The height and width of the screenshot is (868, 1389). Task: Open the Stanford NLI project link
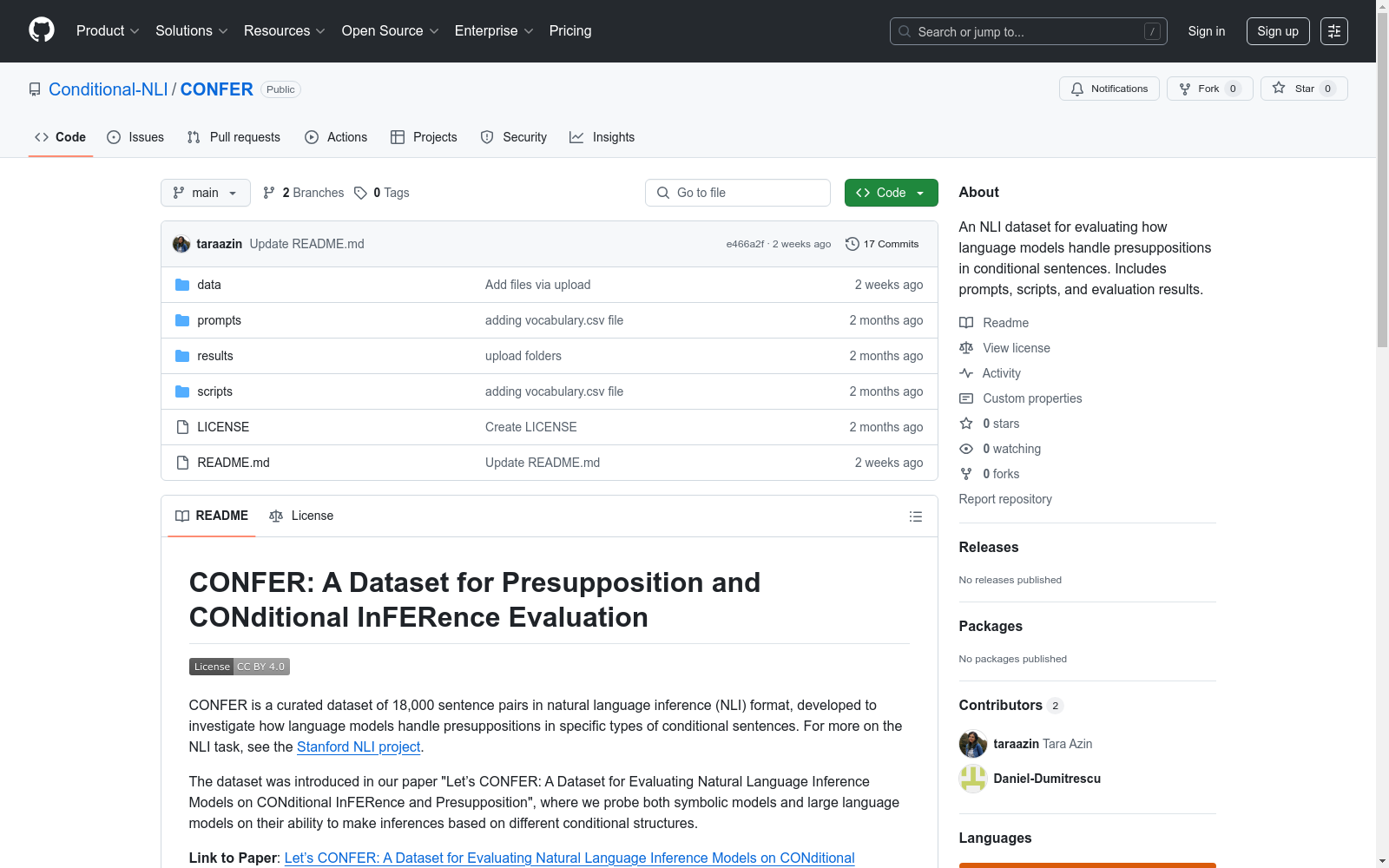359,746
